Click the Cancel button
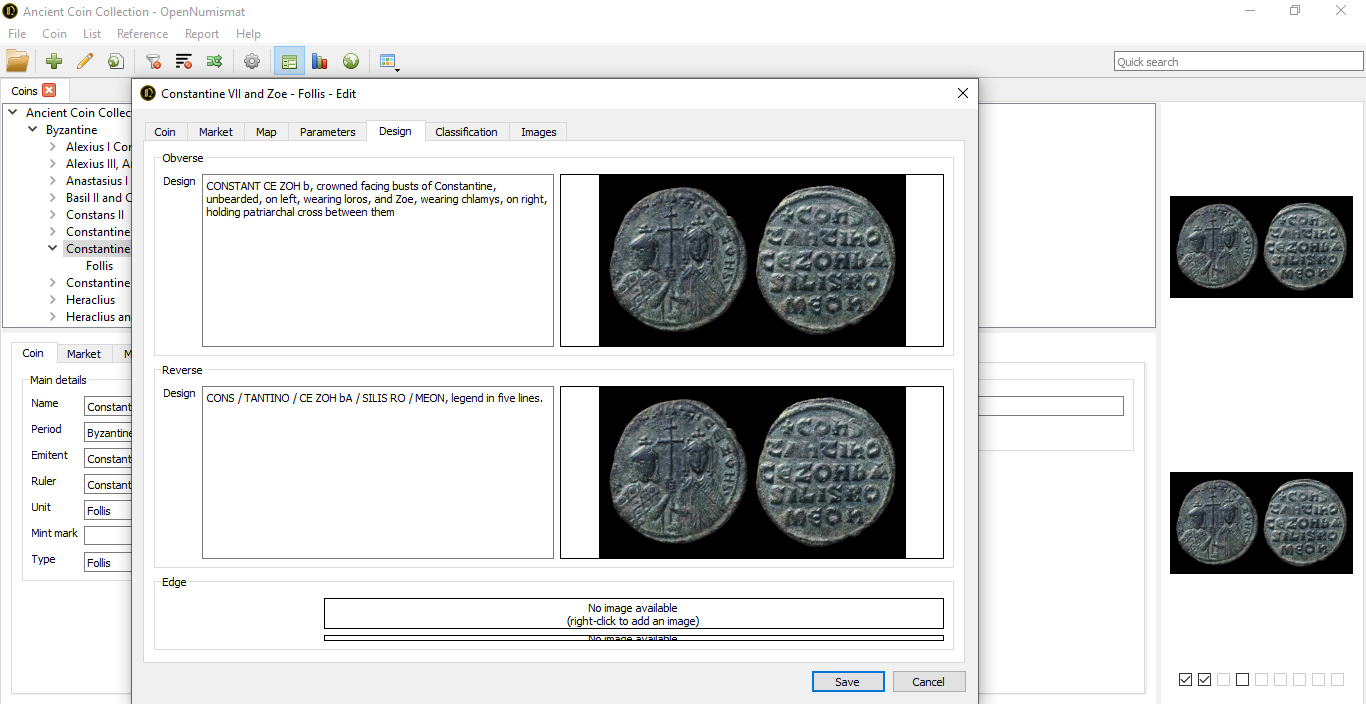The height and width of the screenshot is (704, 1366). coord(928,682)
